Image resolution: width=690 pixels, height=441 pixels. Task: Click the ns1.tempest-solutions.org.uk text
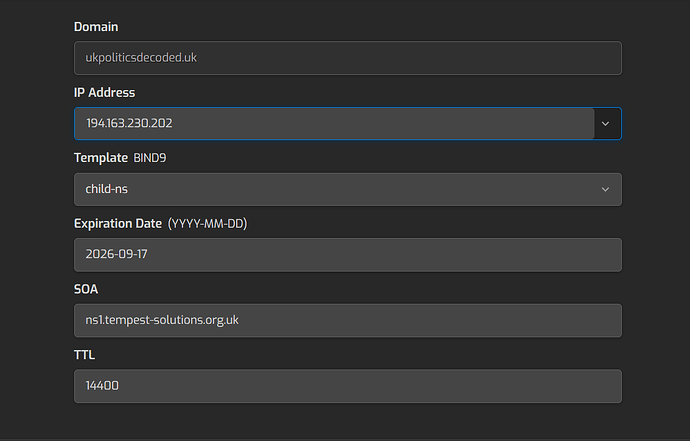(x=162, y=320)
